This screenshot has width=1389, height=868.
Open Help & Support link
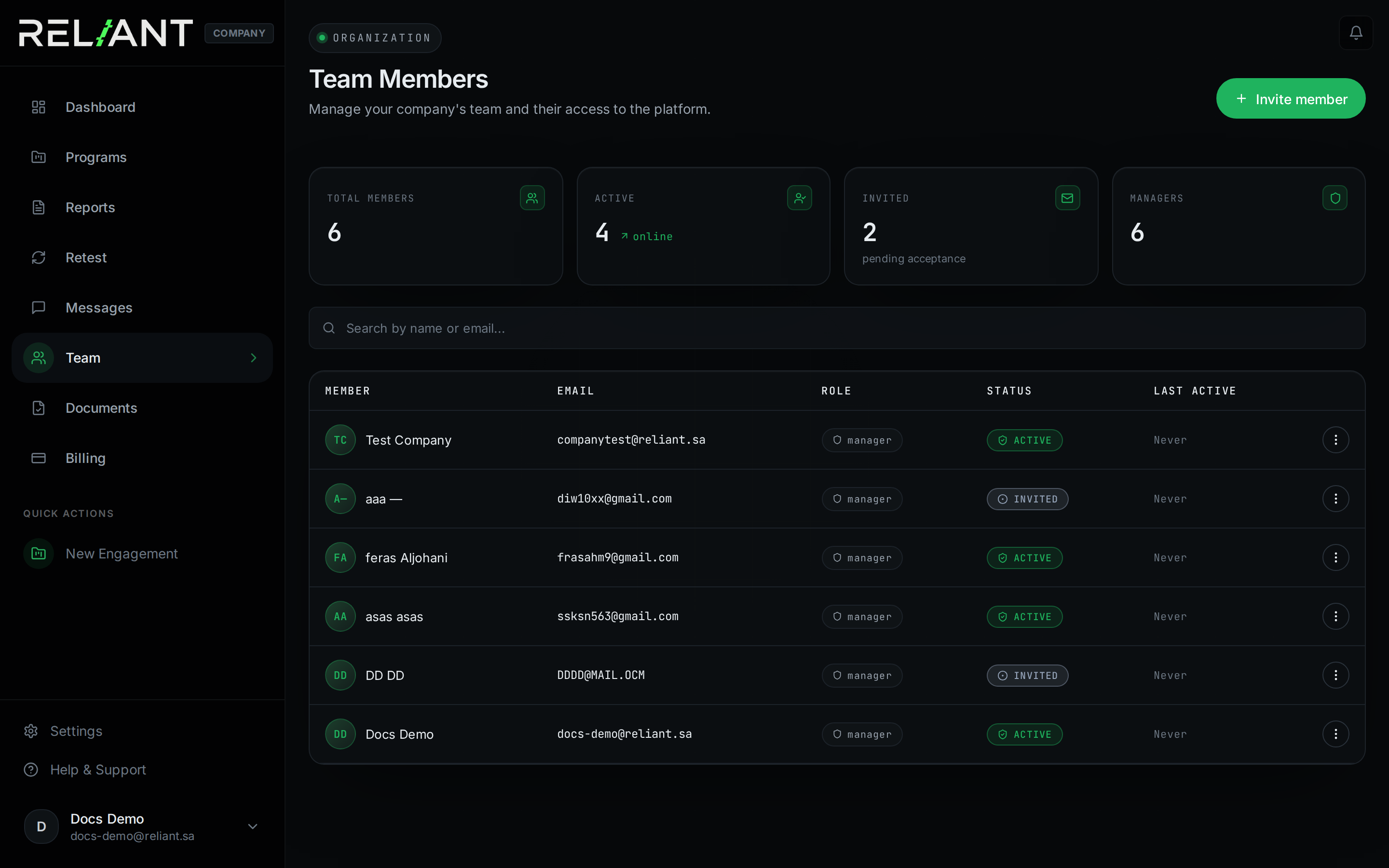click(x=85, y=770)
